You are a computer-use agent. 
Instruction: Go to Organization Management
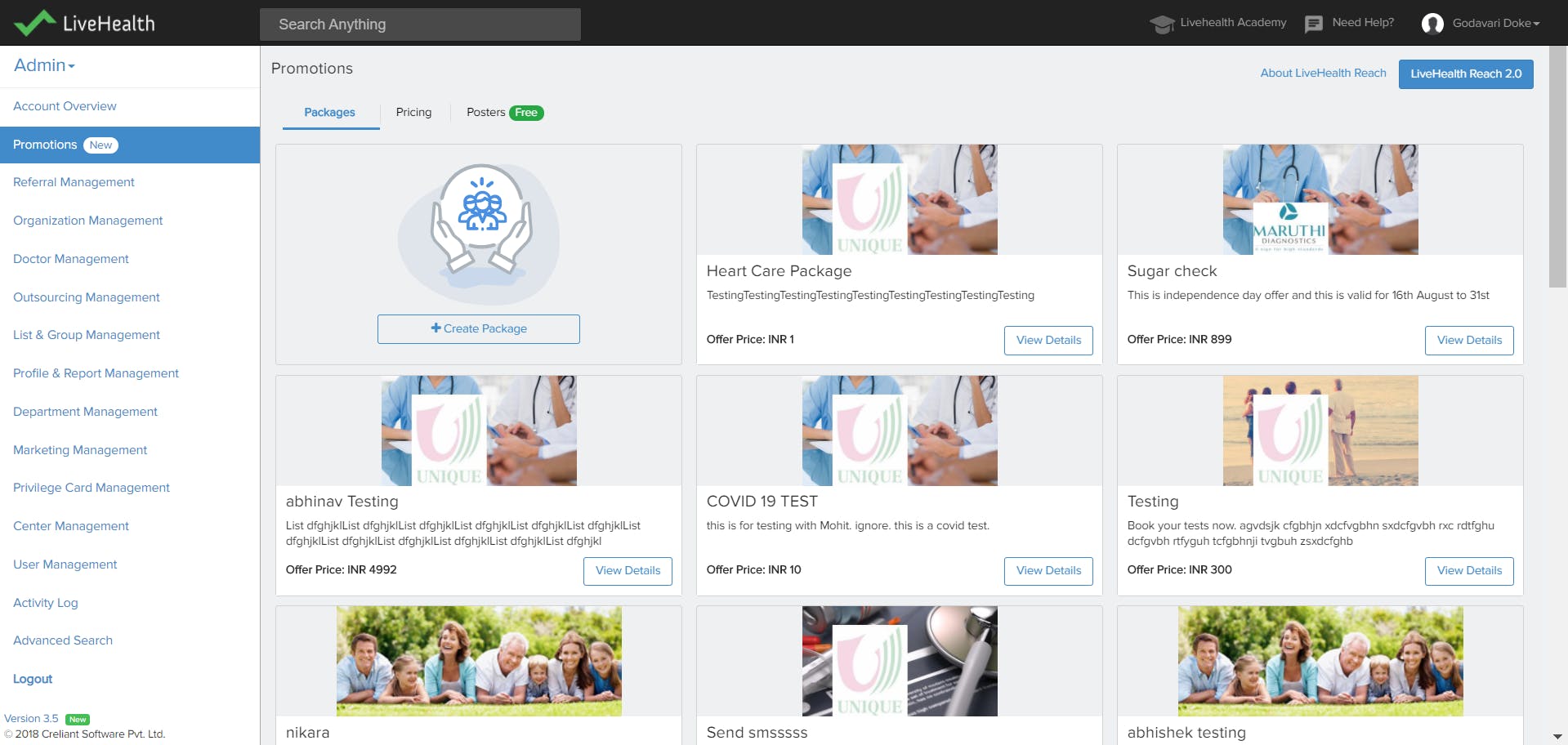[x=88, y=221]
